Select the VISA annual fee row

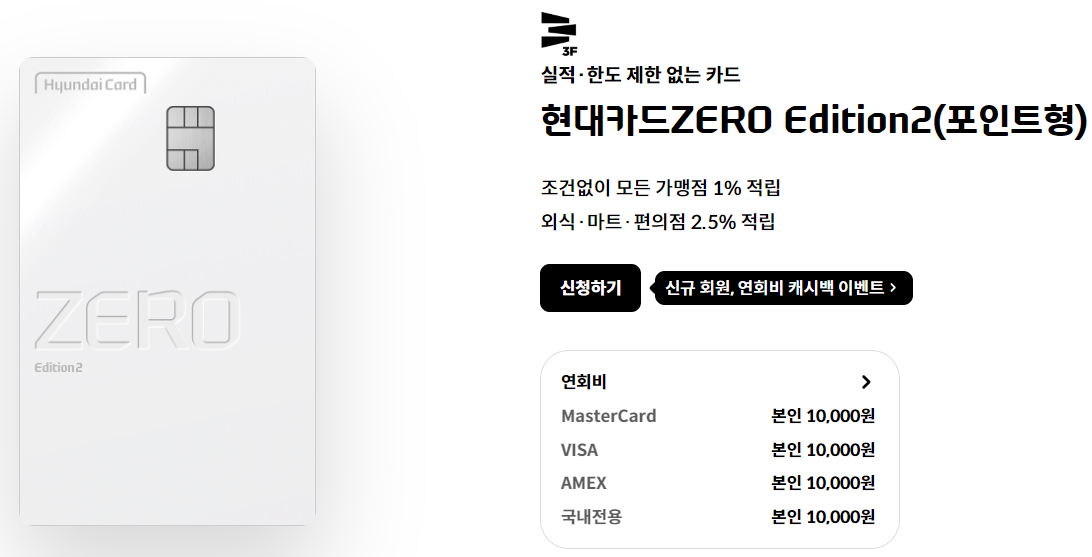coord(718,450)
